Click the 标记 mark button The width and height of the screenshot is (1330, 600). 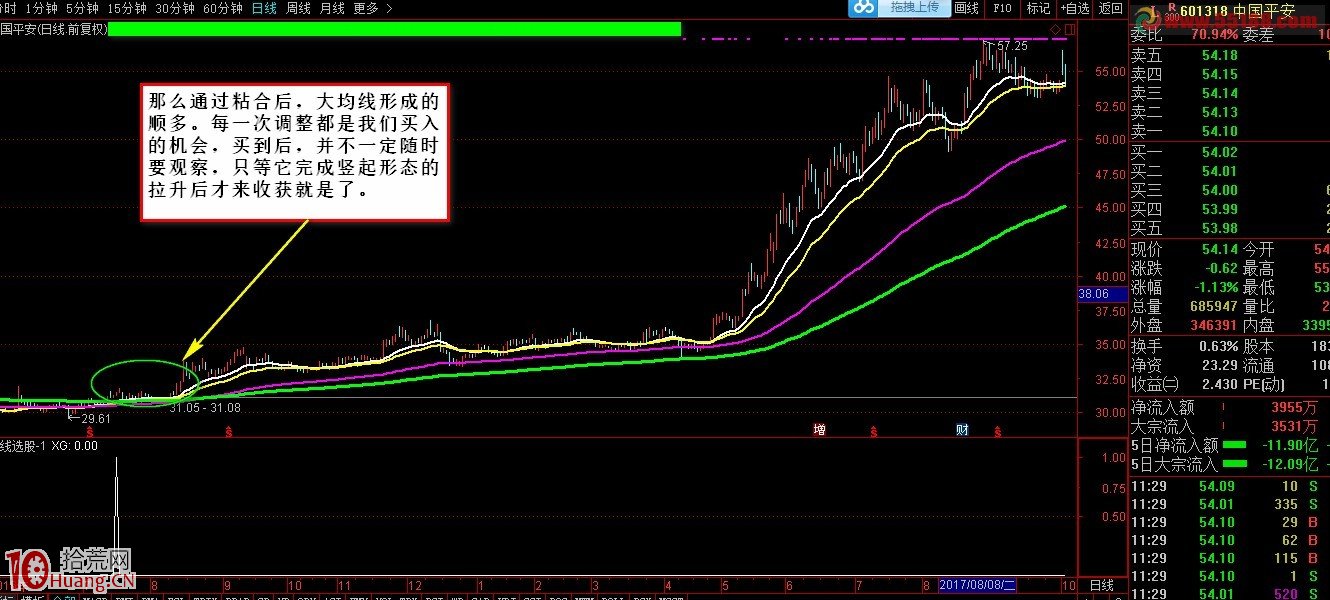coord(1038,8)
